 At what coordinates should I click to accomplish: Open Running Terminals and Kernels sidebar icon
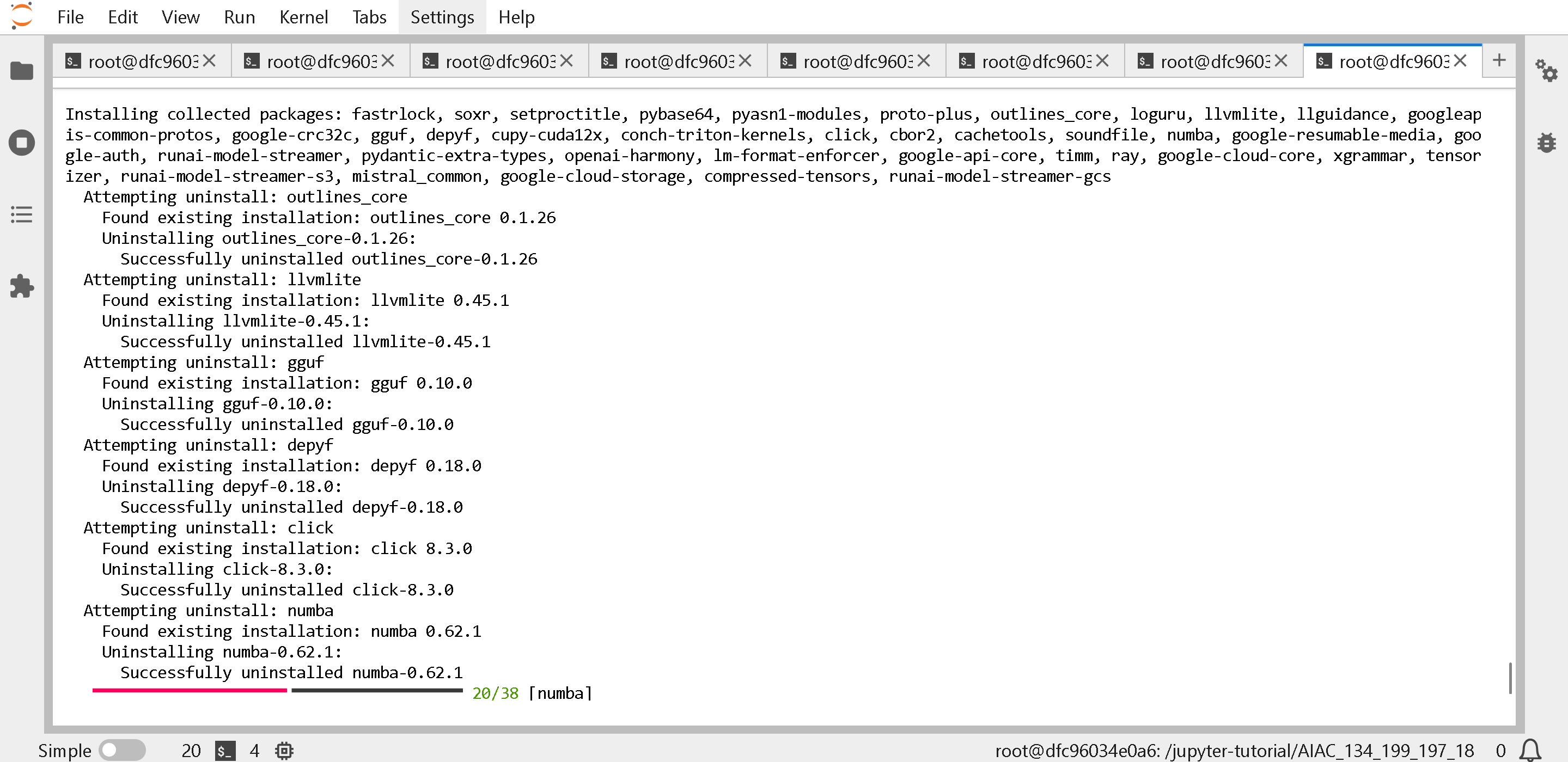click(22, 142)
